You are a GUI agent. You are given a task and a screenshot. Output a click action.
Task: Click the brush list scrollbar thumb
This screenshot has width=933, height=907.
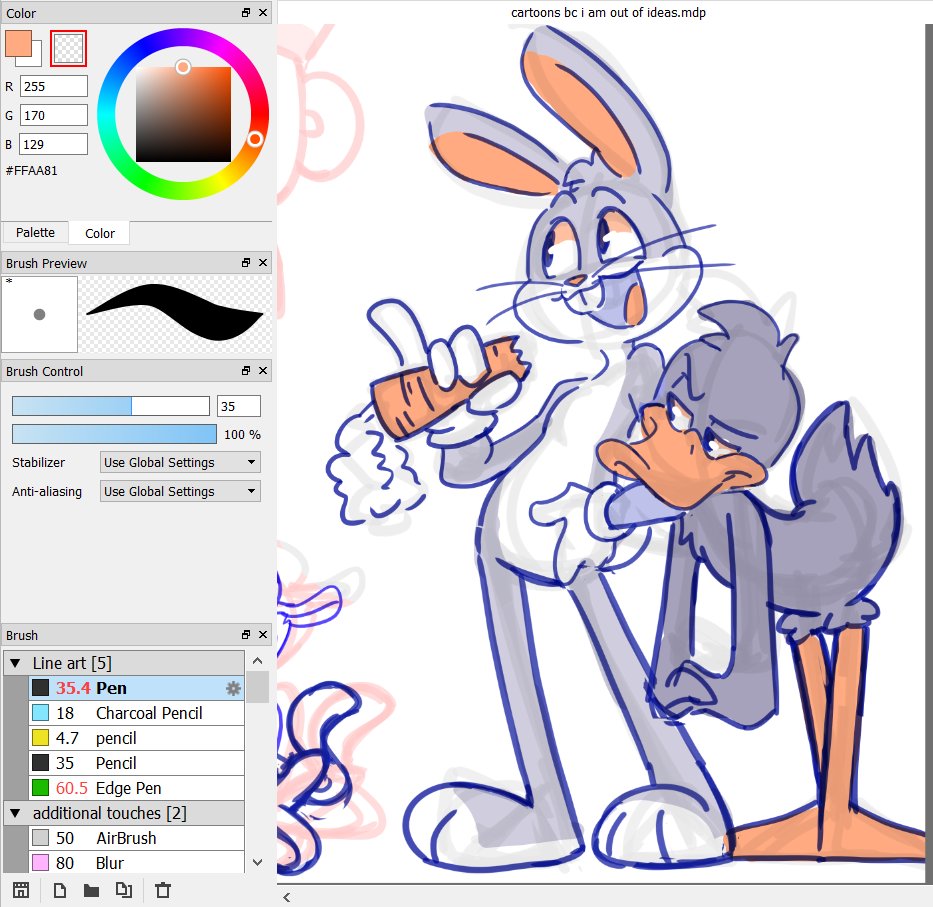coord(258,686)
